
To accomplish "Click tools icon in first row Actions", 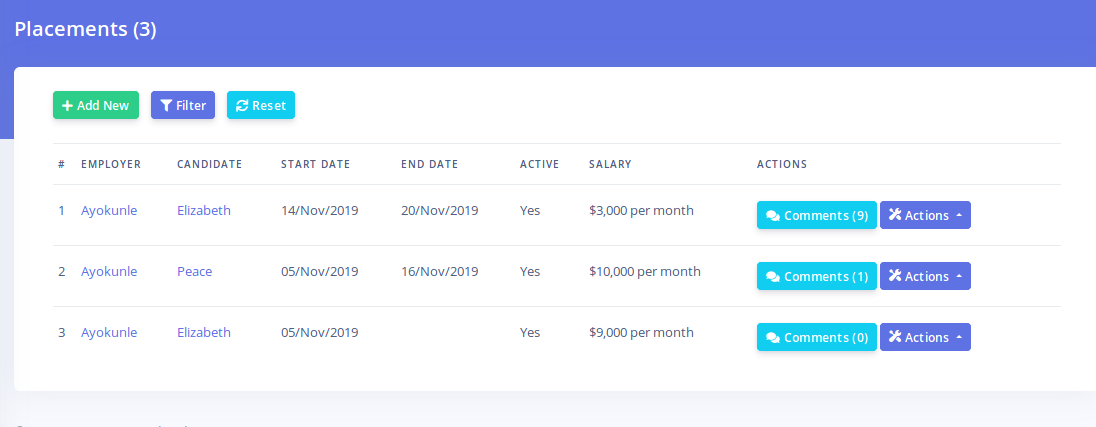I will 895,215.
